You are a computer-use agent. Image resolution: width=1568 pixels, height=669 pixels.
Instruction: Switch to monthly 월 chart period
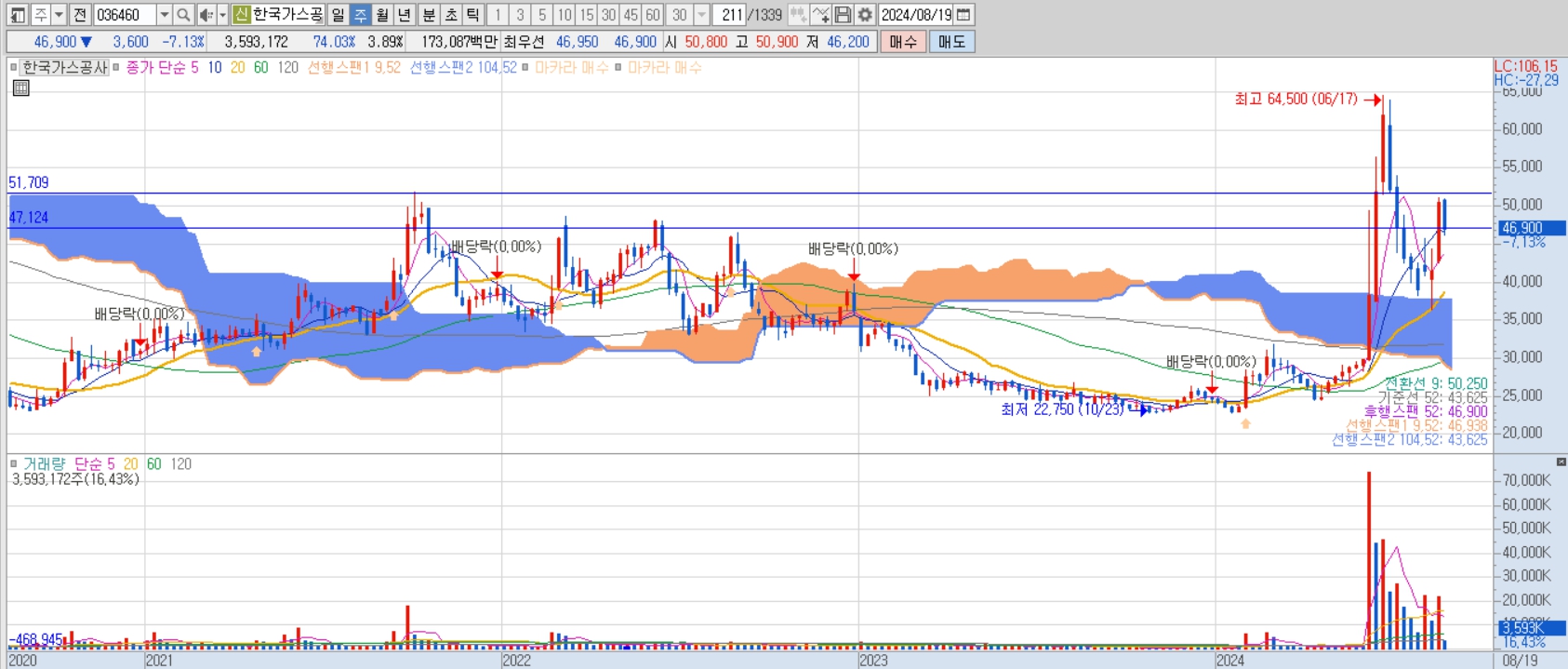coord(382,15)
